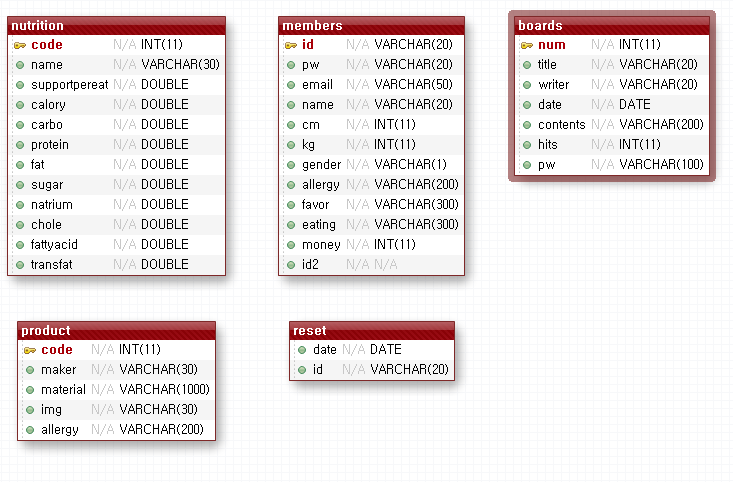Click the contents column in boards table
The height and width of the screenshot is (482, 733).
click(x=561, y=125)
